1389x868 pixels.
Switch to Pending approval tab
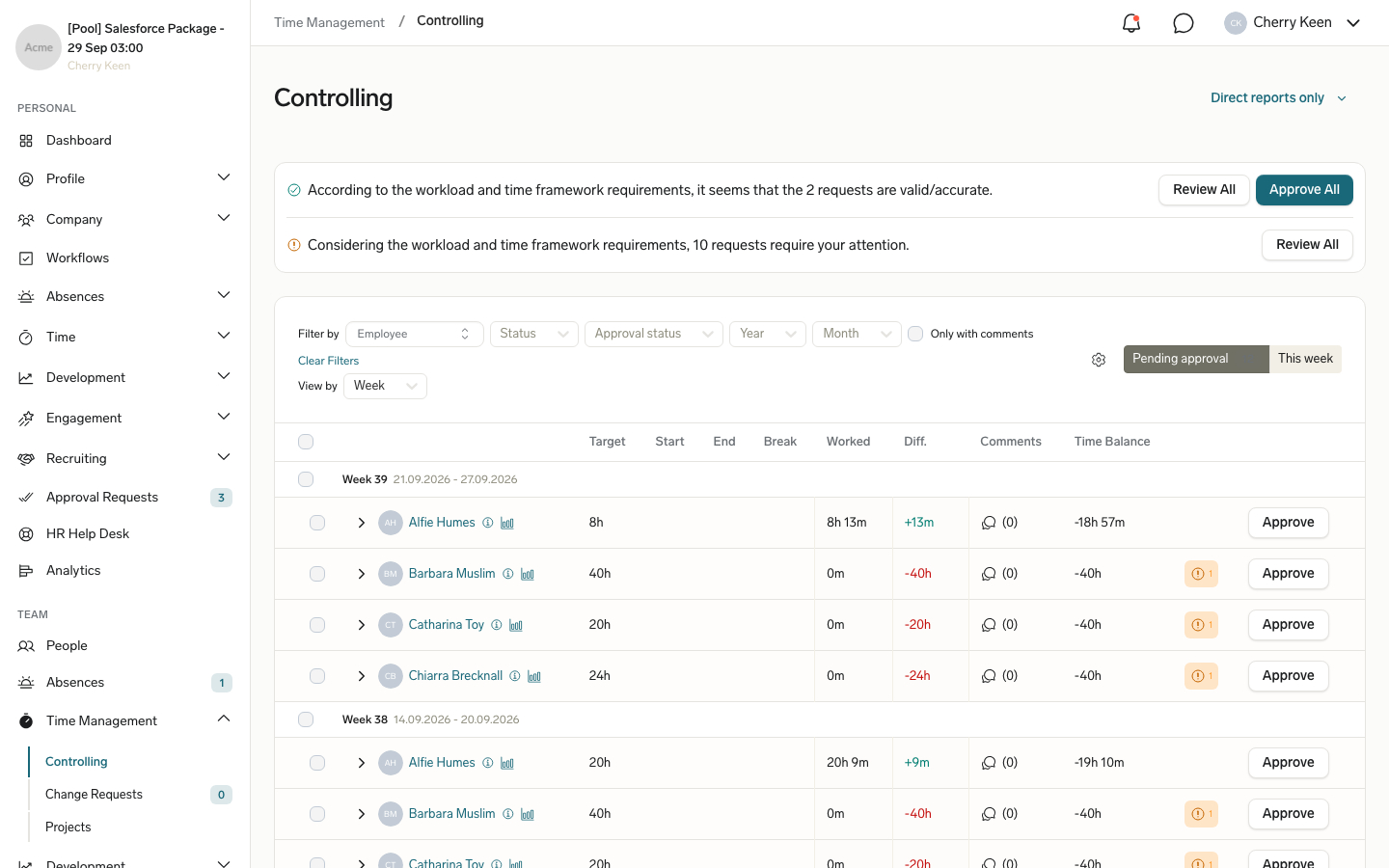[1196, 359]
